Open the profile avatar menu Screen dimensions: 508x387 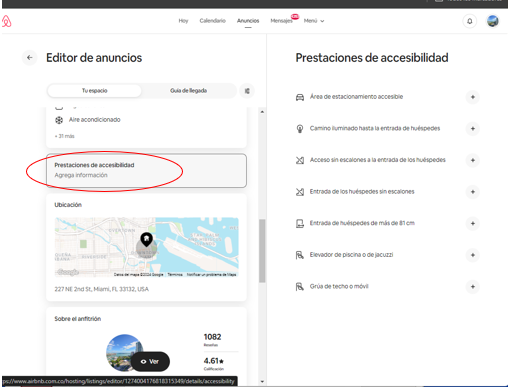[x=493, y=21]
